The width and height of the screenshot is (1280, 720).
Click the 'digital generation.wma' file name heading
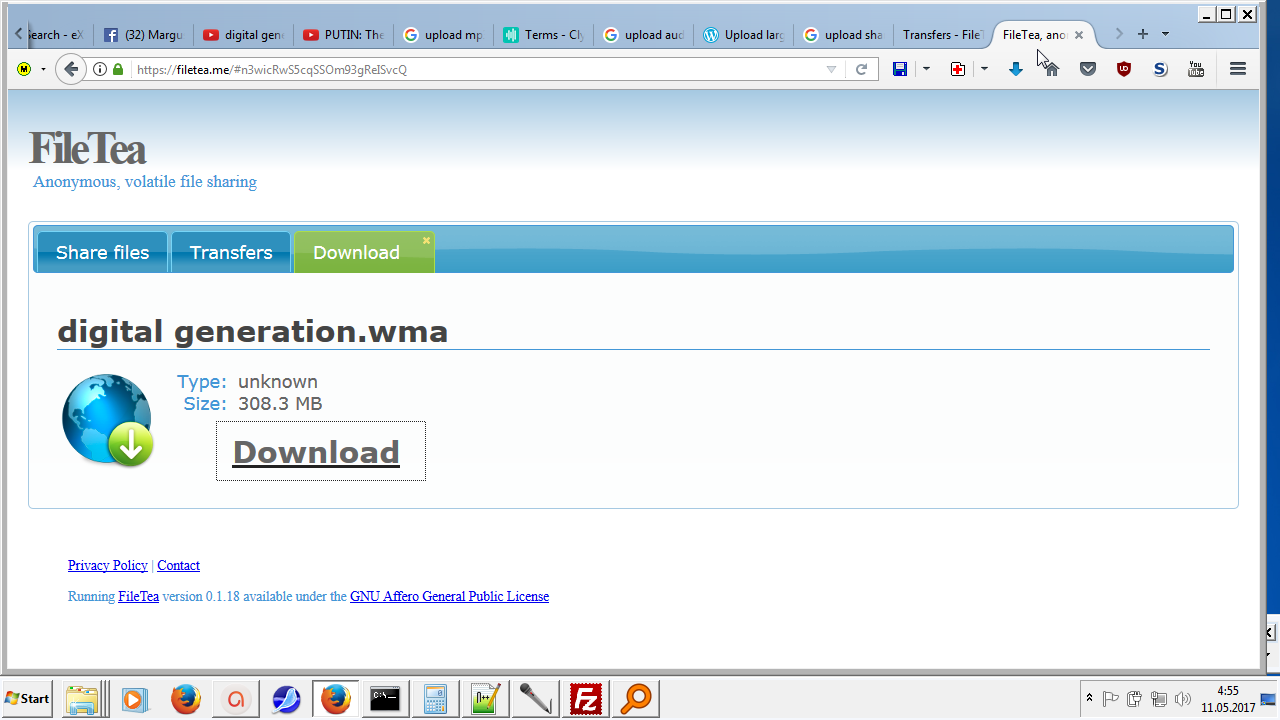(x=253, y=331)
